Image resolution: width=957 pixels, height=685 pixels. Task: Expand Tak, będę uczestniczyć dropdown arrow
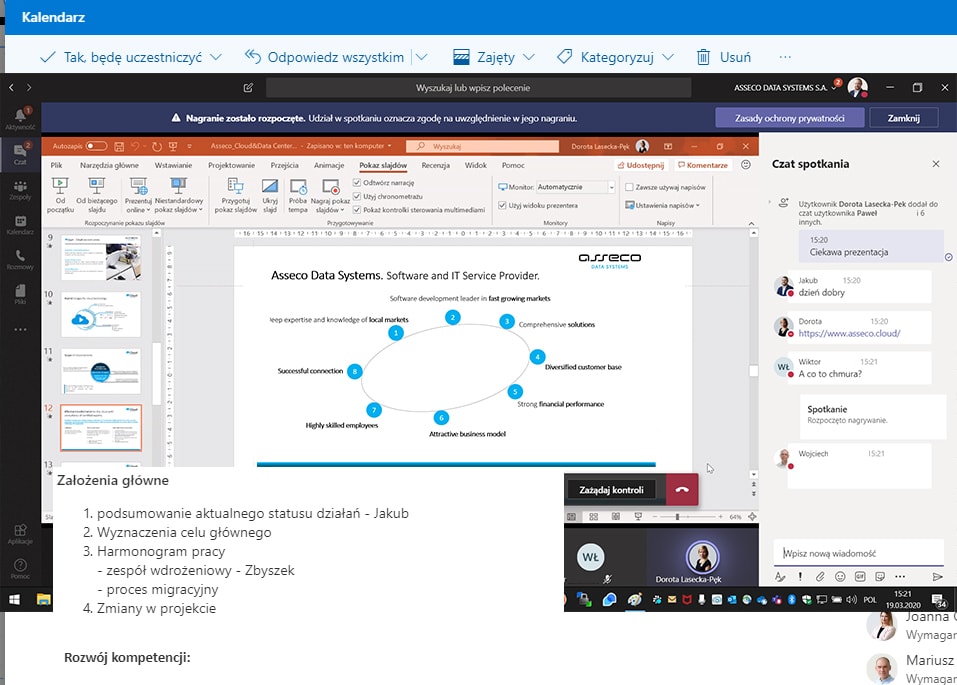pyautogui.click(x=216, y=57)
